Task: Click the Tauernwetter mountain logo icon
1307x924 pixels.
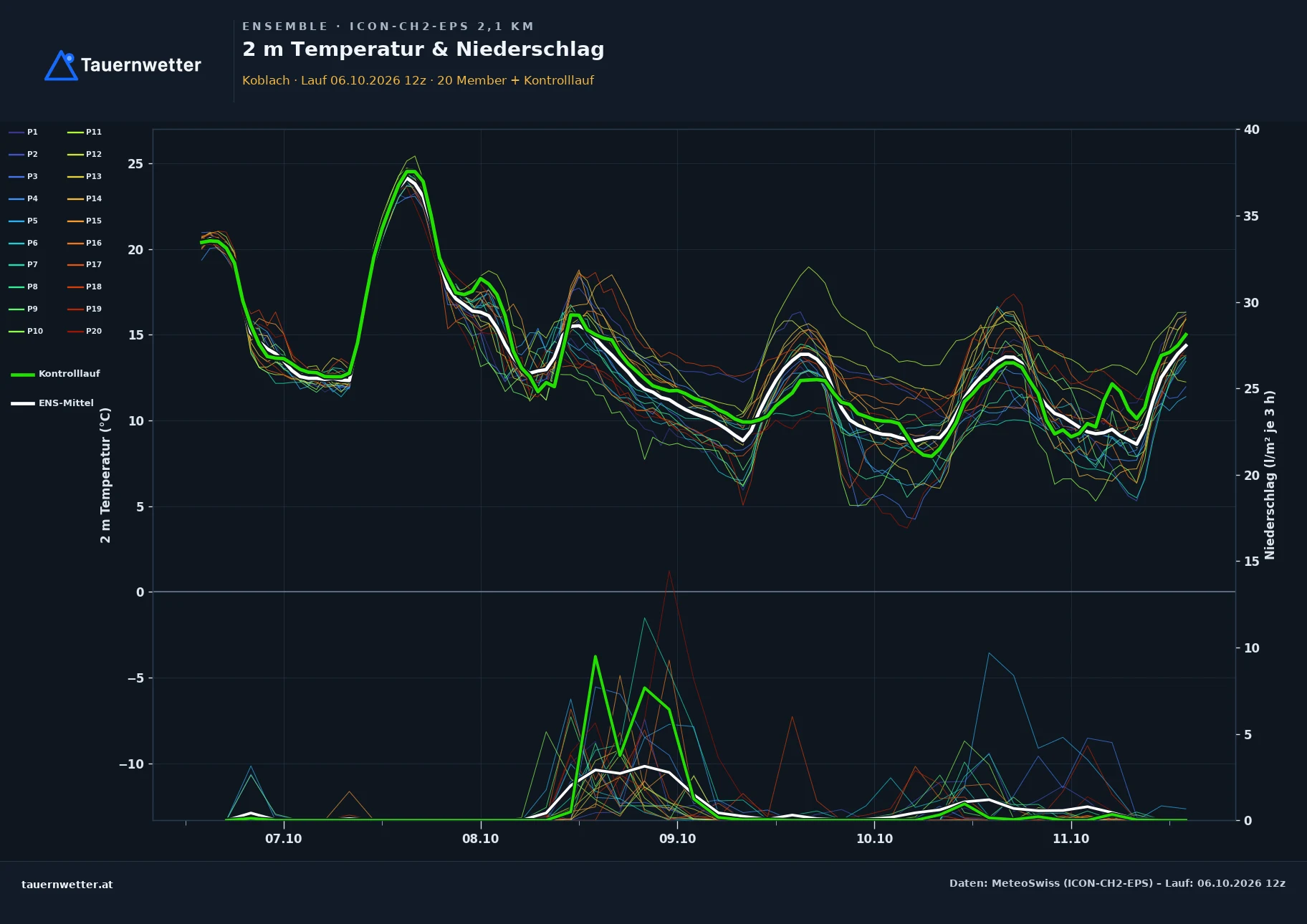Action: 61,65
